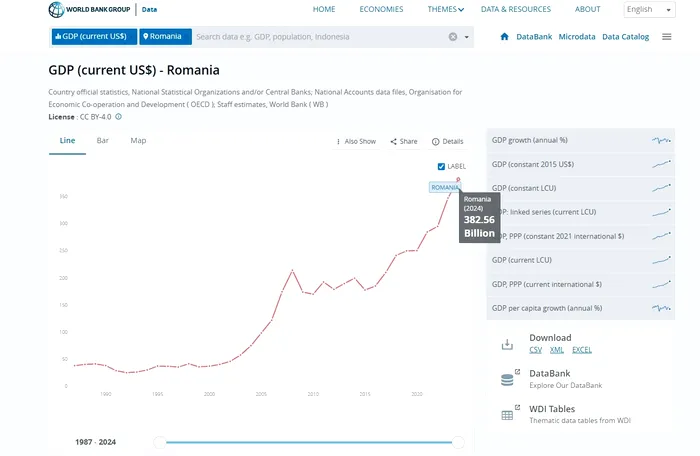Click the hamburger menu icon

click(667, 37)
